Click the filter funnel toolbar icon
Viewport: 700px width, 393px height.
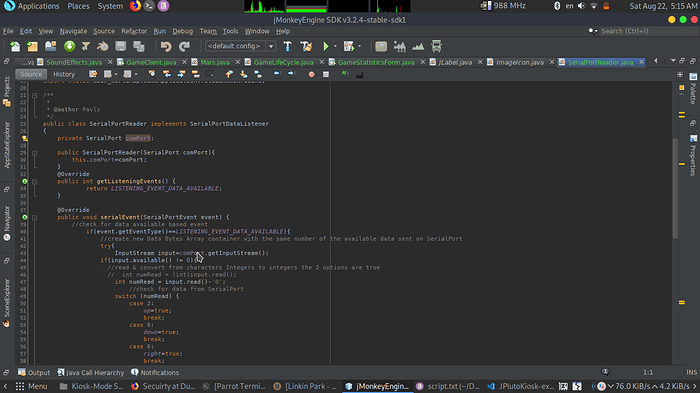click(x=86, y=46)
